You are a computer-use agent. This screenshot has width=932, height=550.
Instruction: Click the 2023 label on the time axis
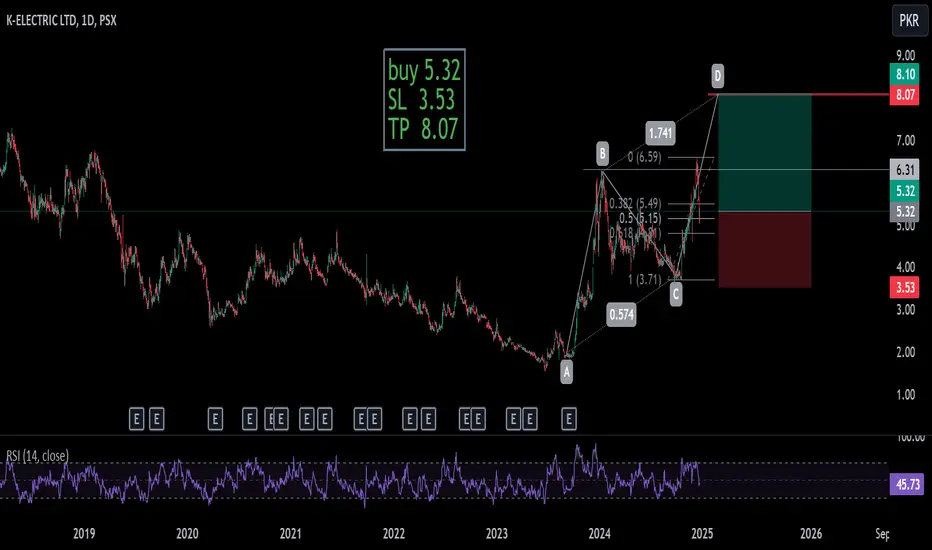point(496,533)
